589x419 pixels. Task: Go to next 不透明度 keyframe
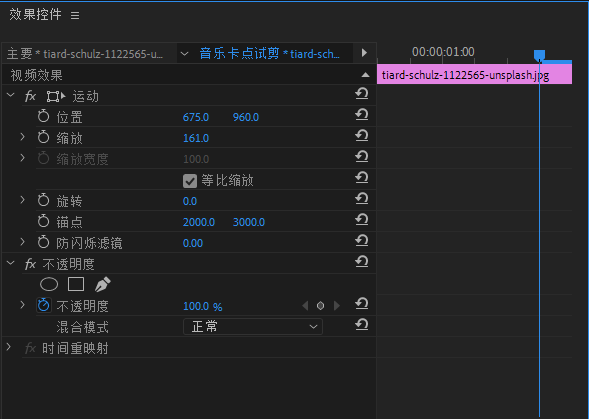(x=337, y=306)
